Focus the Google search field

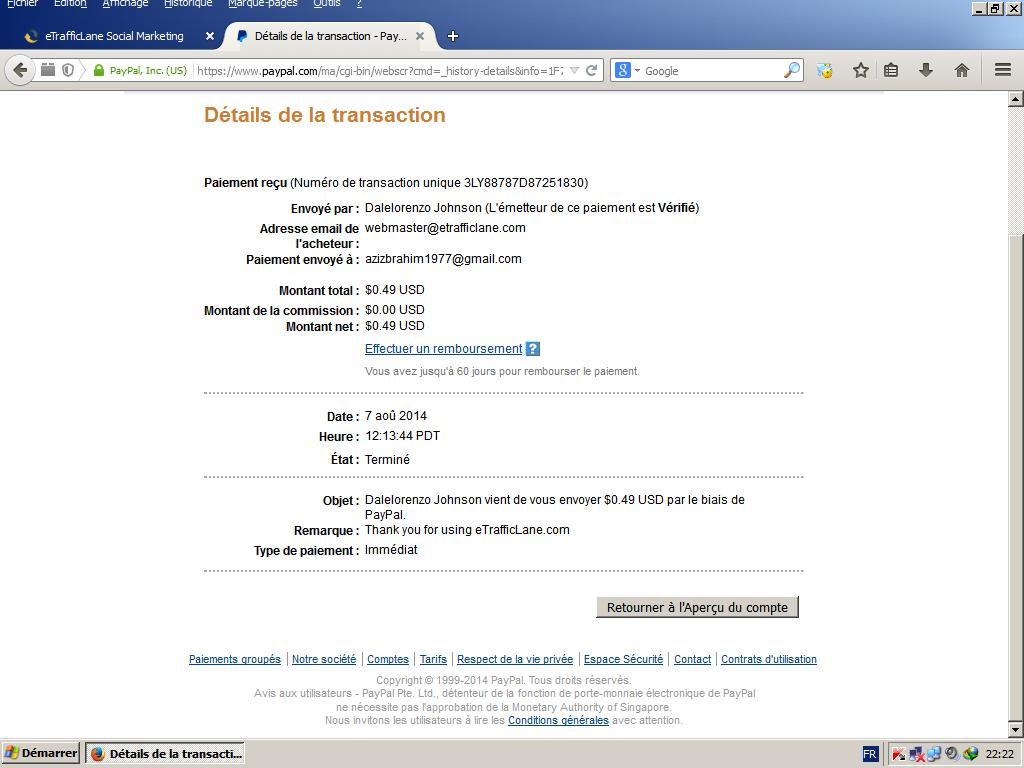[x=712, y=71]
